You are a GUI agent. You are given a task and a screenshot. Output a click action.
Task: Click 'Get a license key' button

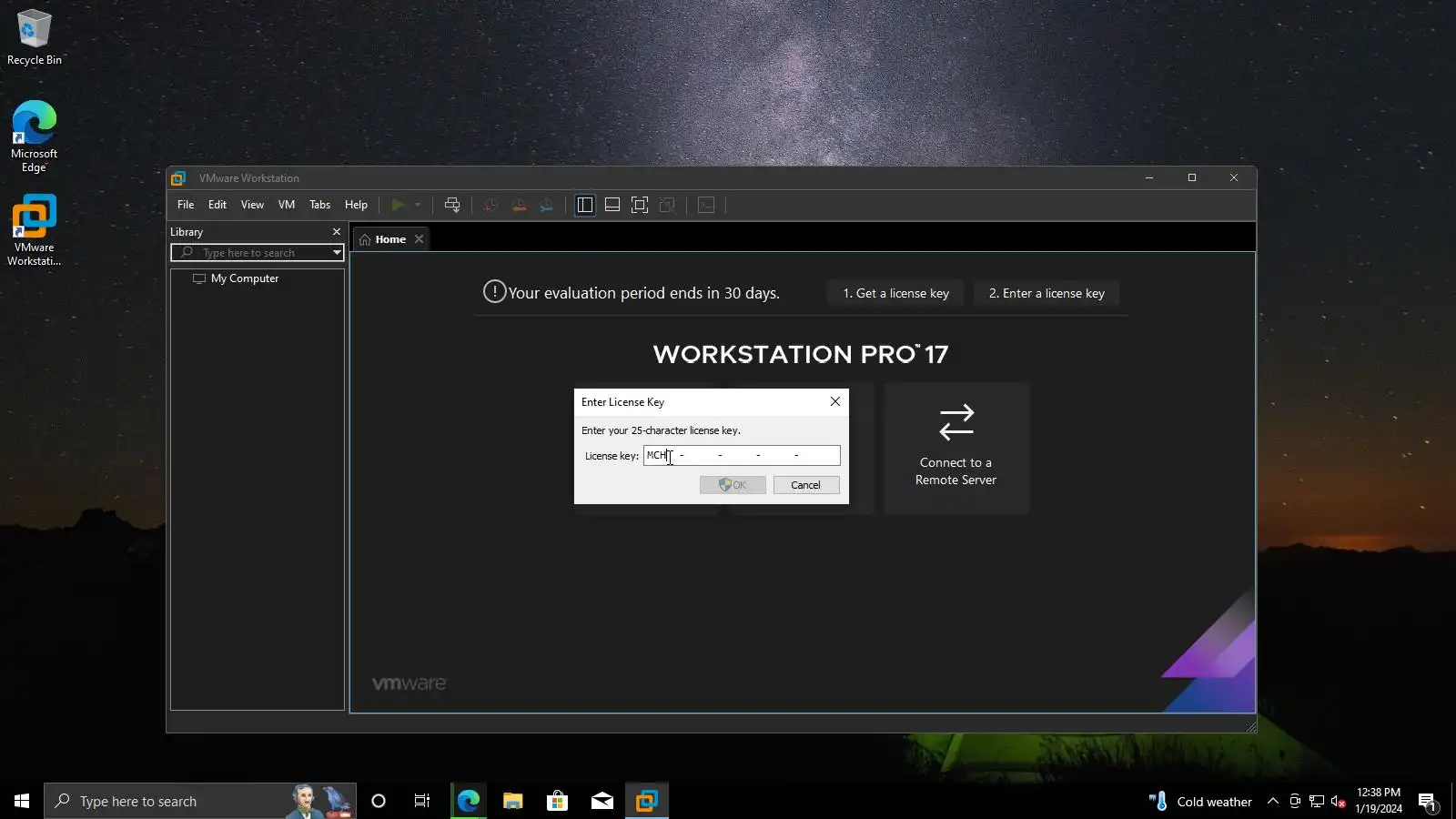[896, 293]
